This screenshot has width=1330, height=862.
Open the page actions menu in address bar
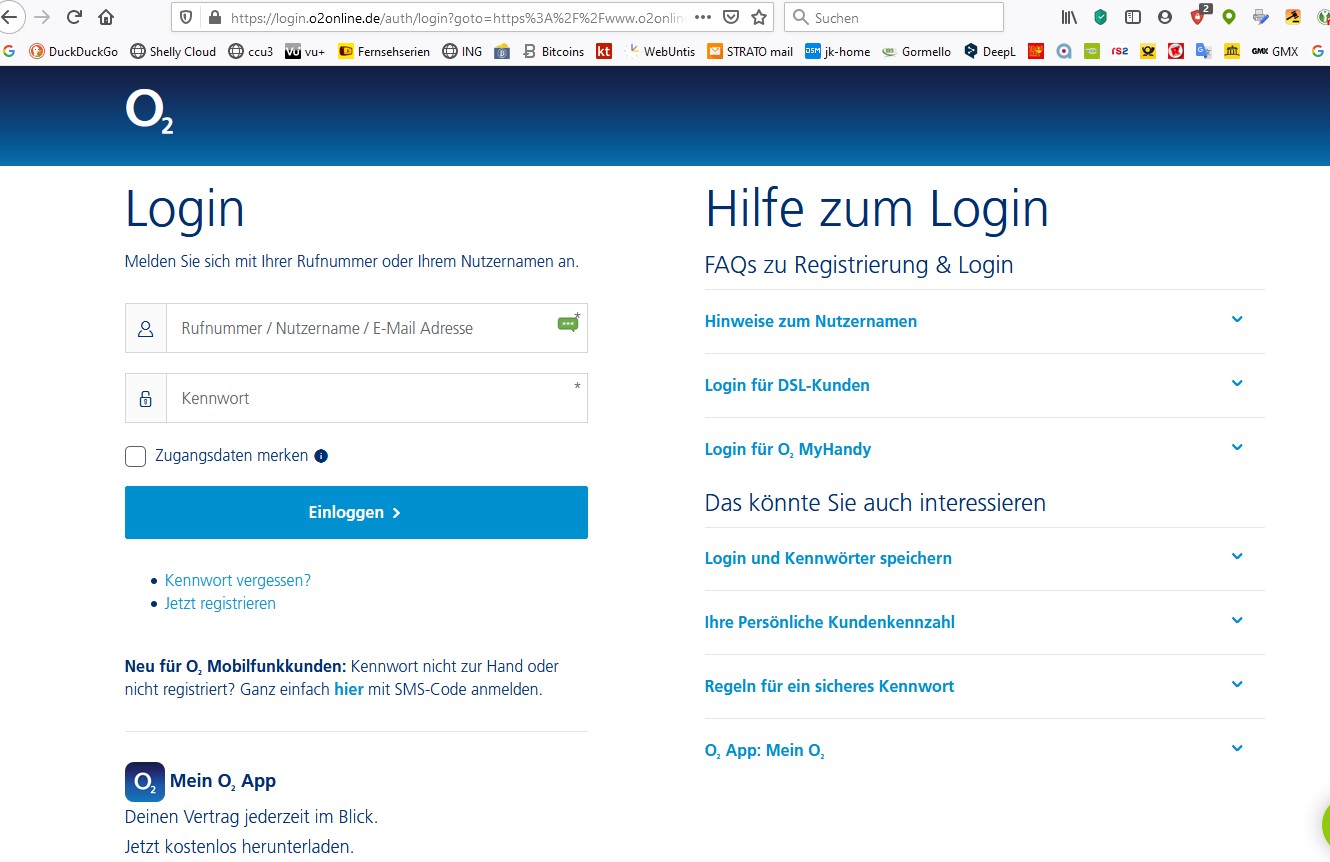pos(703,17)
